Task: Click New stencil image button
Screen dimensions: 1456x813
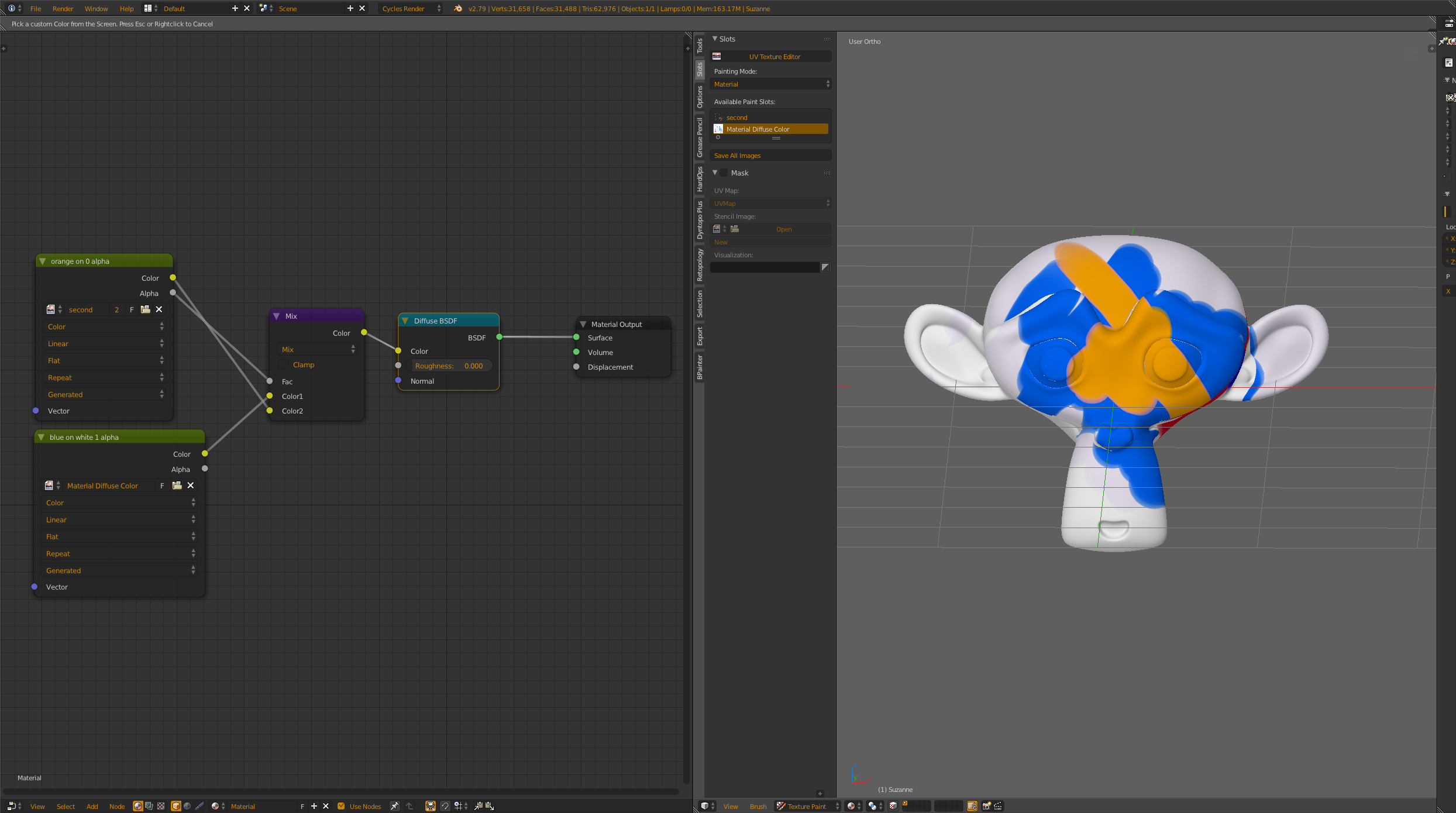Action: (771, 242)
